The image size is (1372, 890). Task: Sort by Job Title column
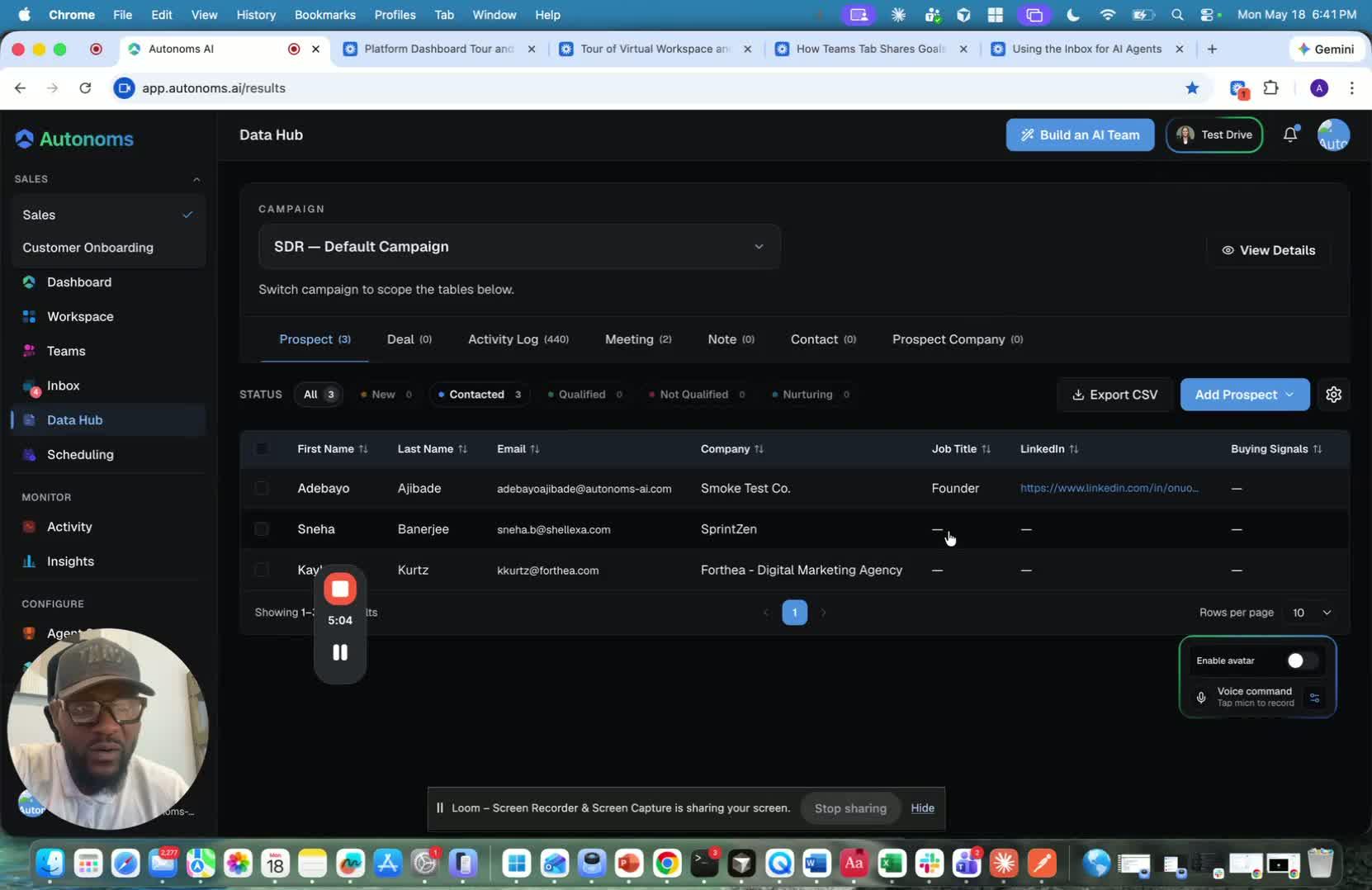click(962, 449)
